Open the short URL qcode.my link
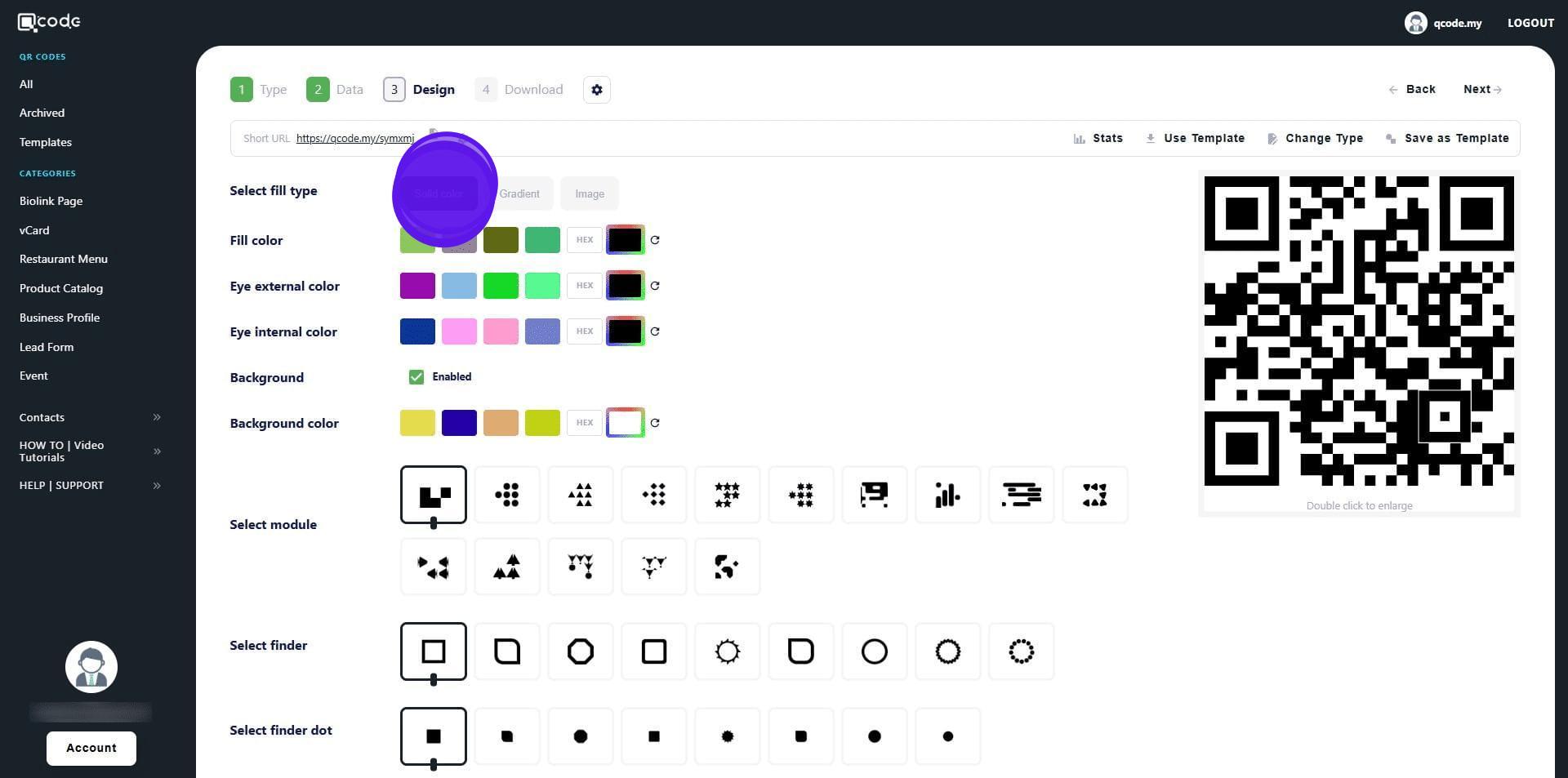This screenshot has width=1568, height=778. [x=354, y=139]
